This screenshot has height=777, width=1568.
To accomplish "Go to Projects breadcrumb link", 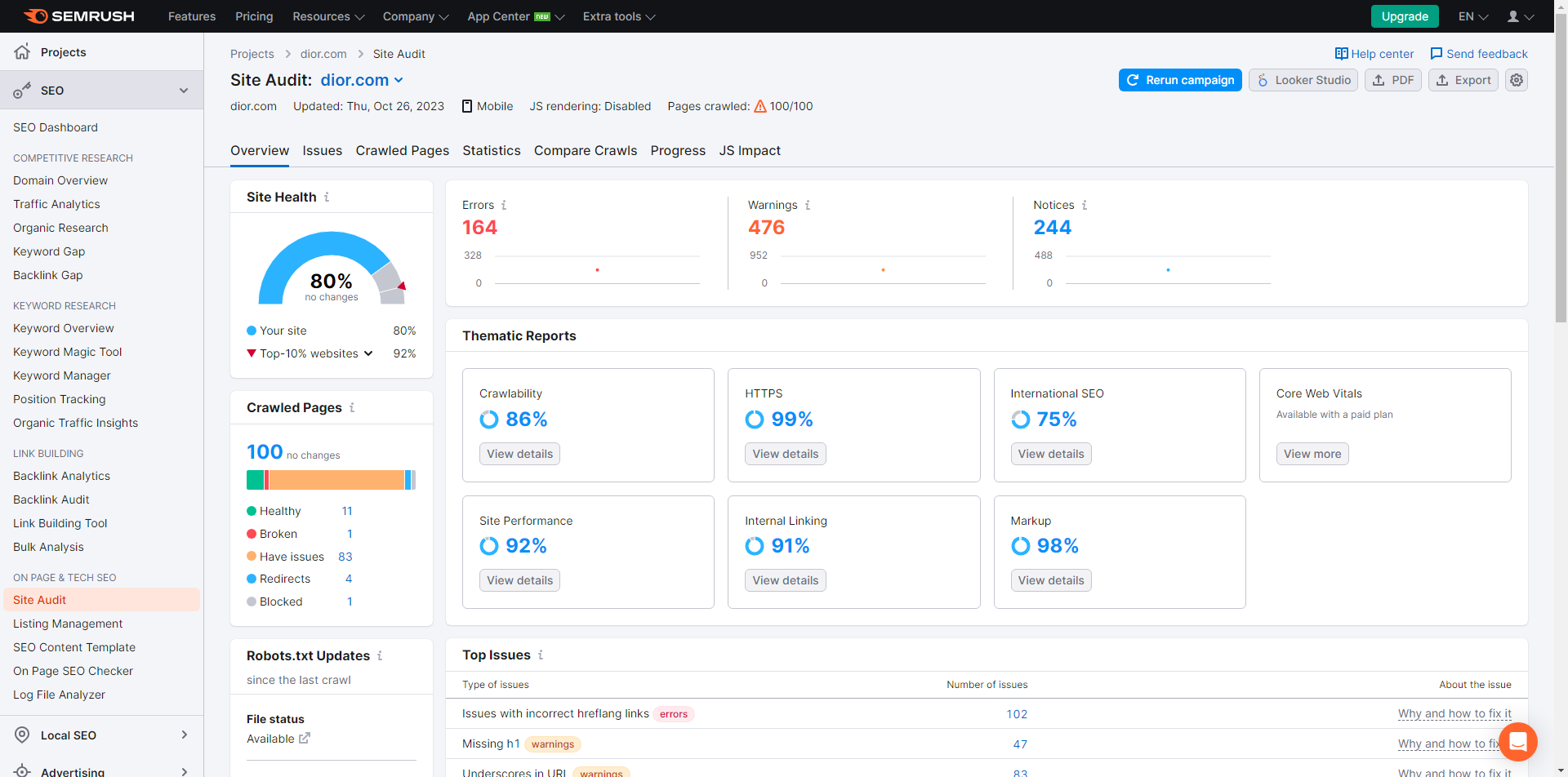I will point(252,54).
